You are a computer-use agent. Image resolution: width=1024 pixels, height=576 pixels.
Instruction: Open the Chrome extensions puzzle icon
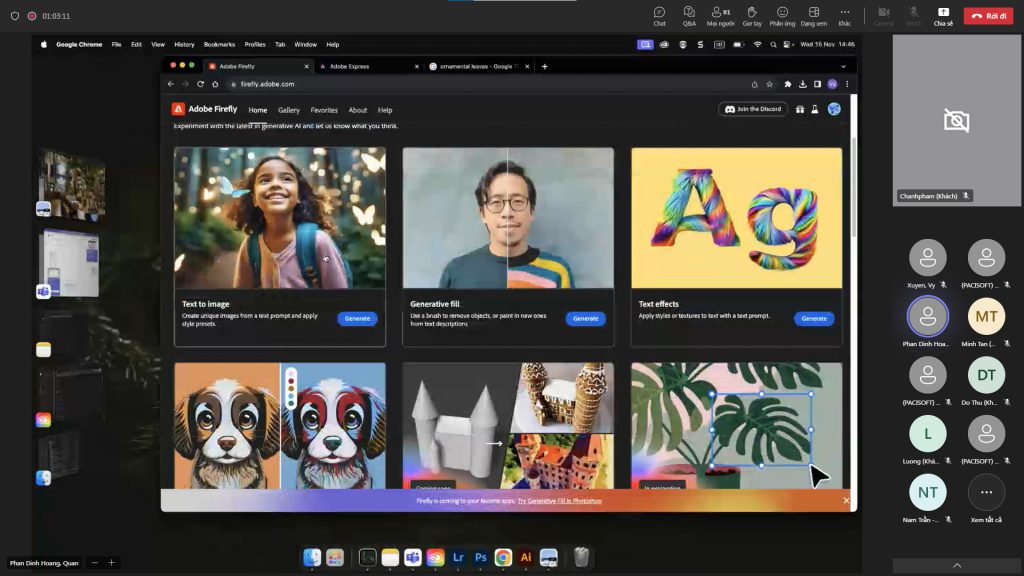[788, 84]
